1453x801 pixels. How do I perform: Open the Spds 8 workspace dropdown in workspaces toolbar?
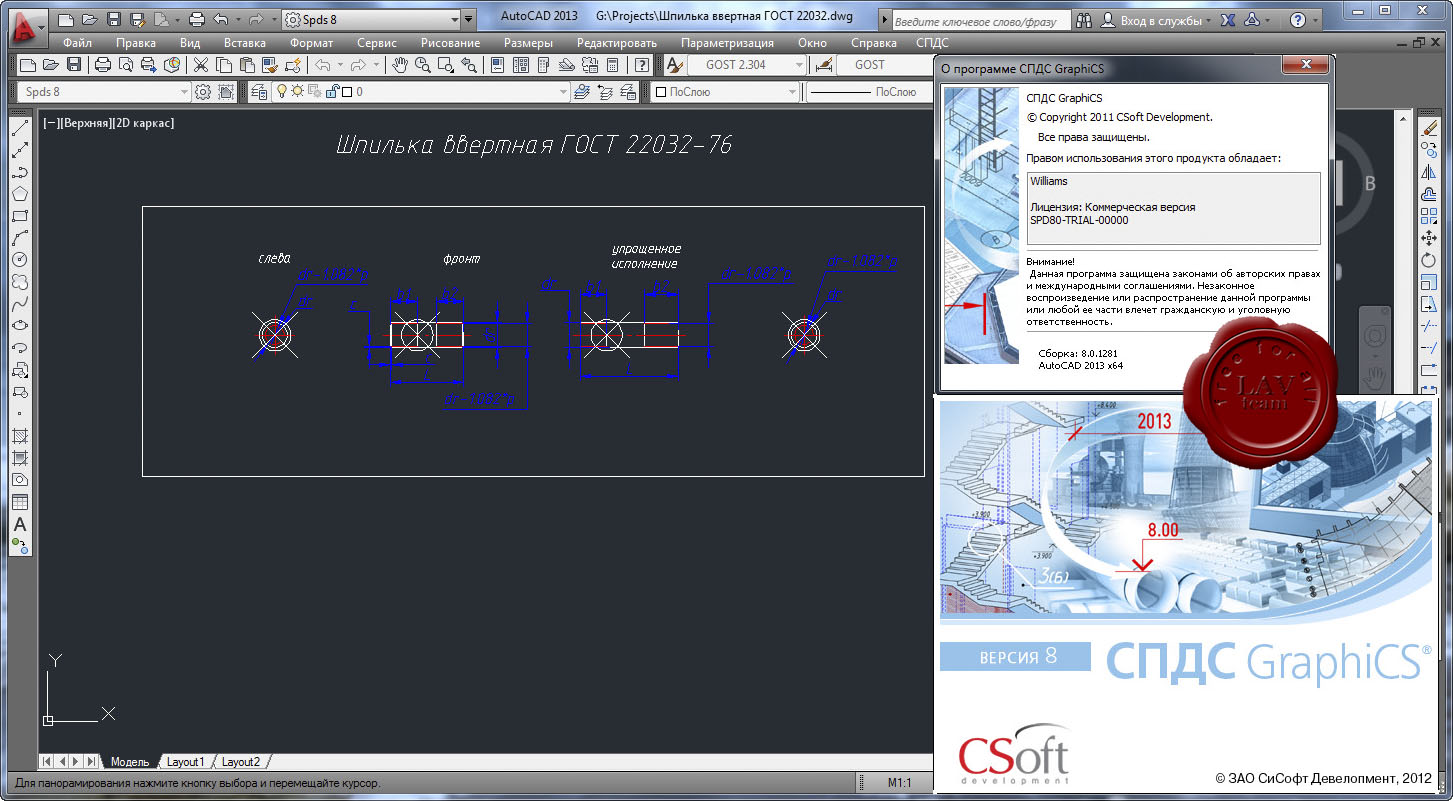104,92
